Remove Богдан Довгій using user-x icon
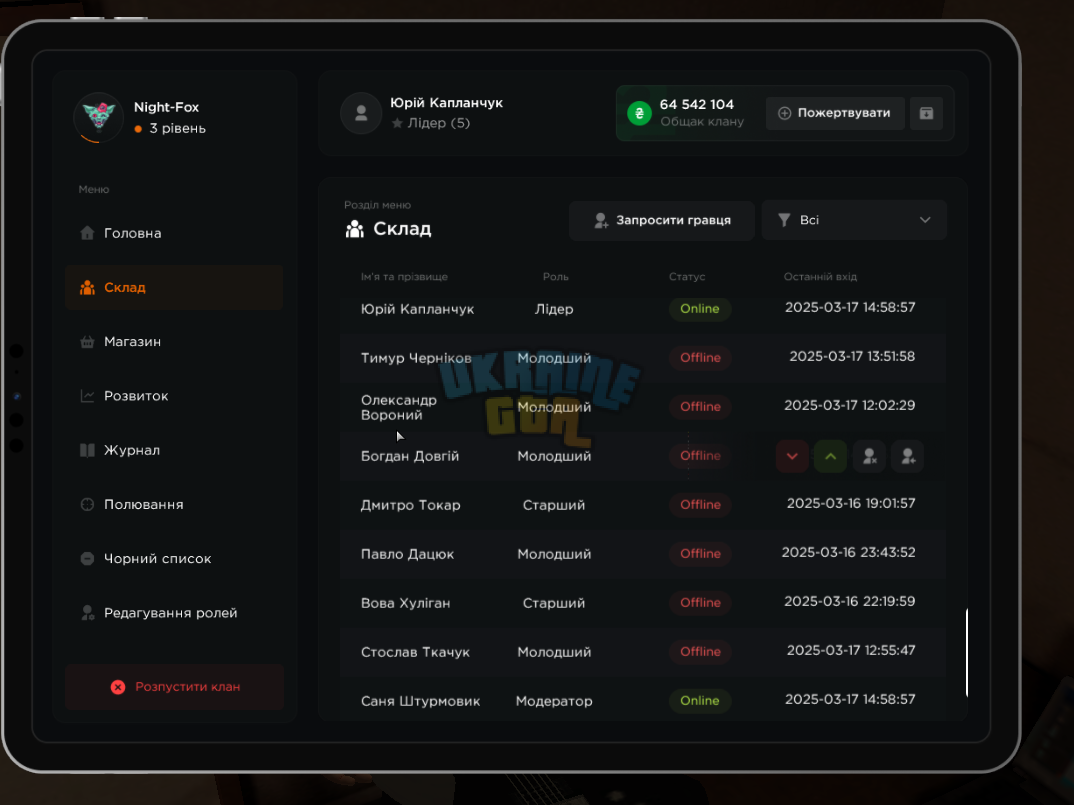Screen dimensions: 1074x805 click(869, 456)
